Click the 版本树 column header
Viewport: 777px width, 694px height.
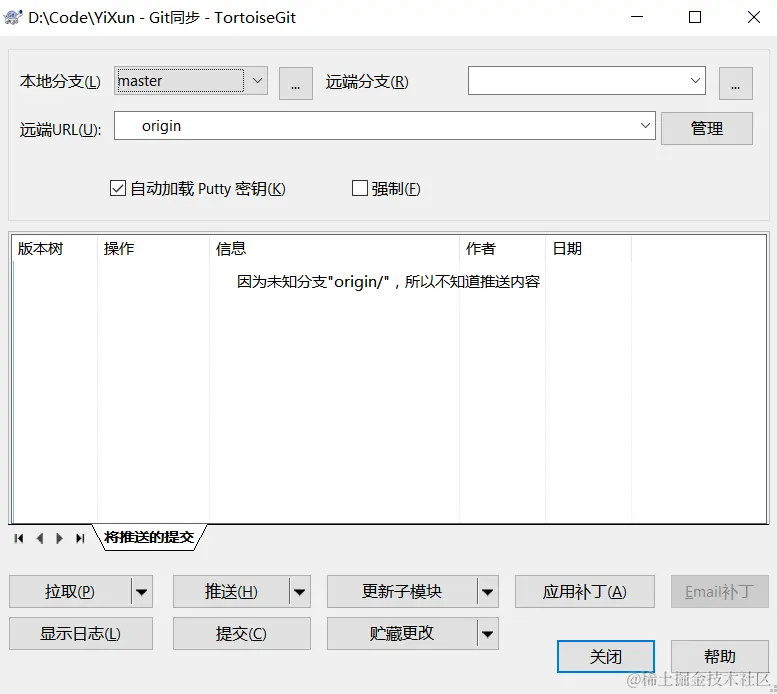tap(55, 248)
